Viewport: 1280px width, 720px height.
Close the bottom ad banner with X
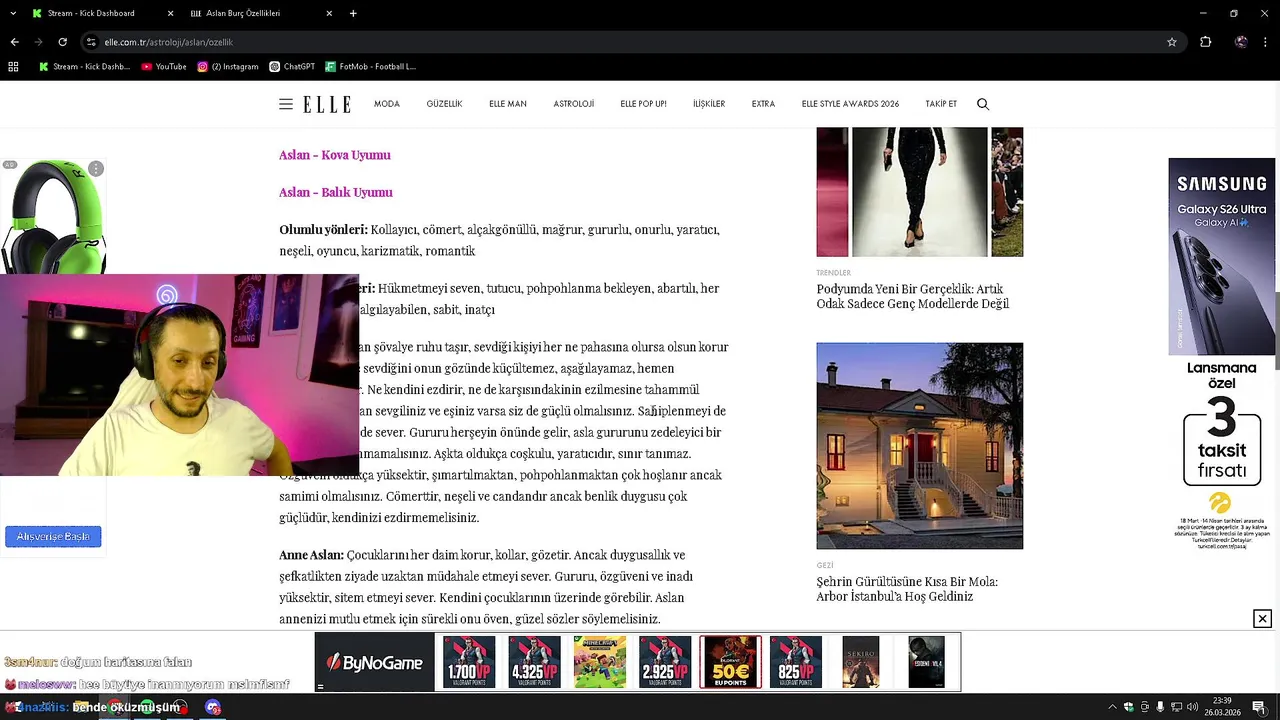[x=1262, y=619]
